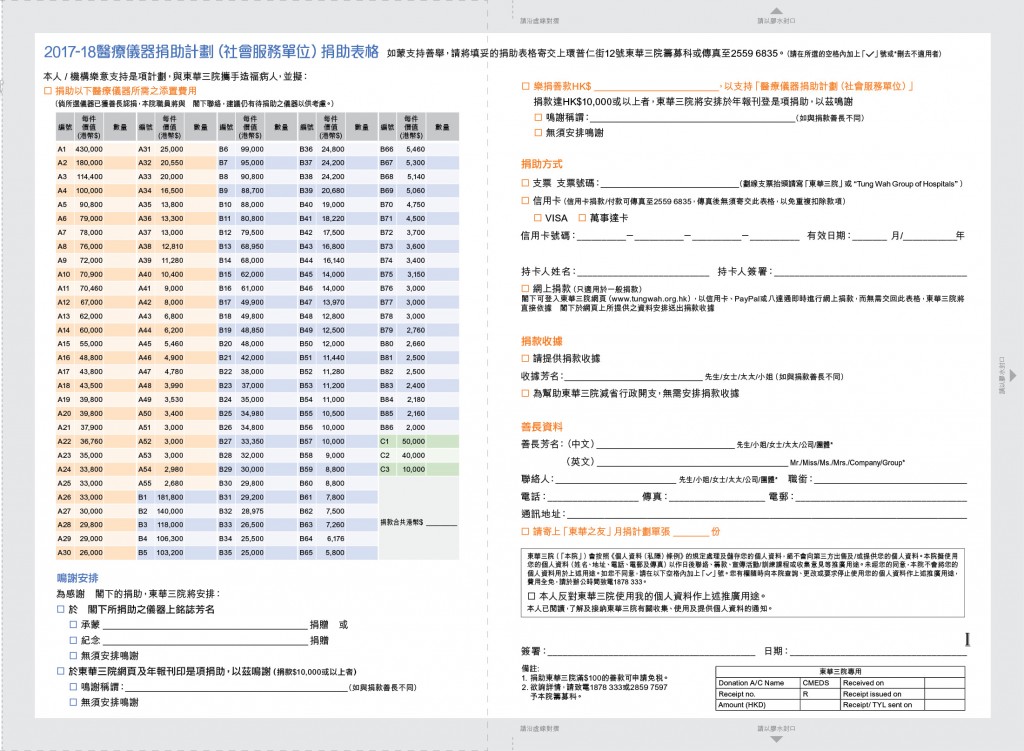Click the 善長資料 section heading
Viewport: 1024px width, 751px height.
click(x=541, y=426)
